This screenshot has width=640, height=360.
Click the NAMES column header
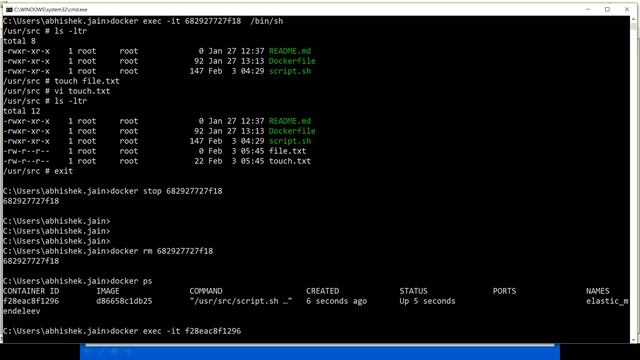(x=598, y=291)
